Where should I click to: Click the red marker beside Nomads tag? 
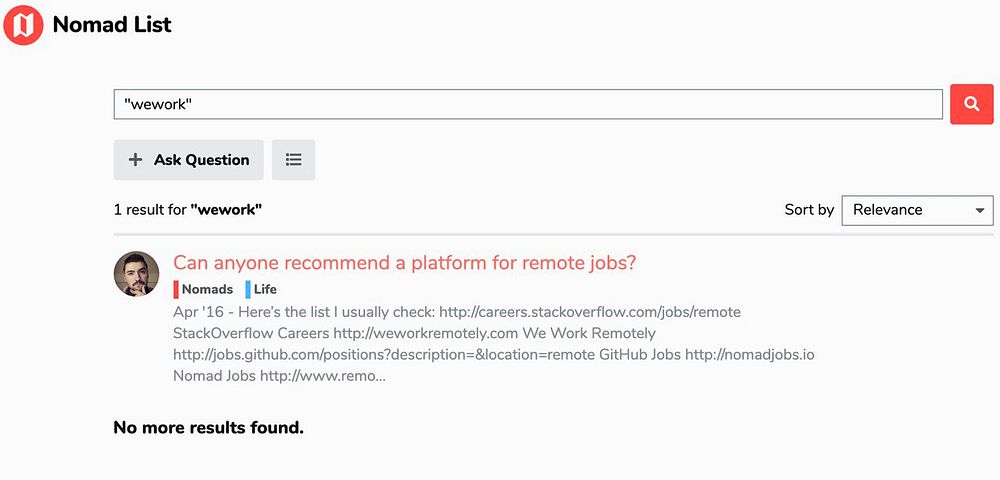pos(176,289)
